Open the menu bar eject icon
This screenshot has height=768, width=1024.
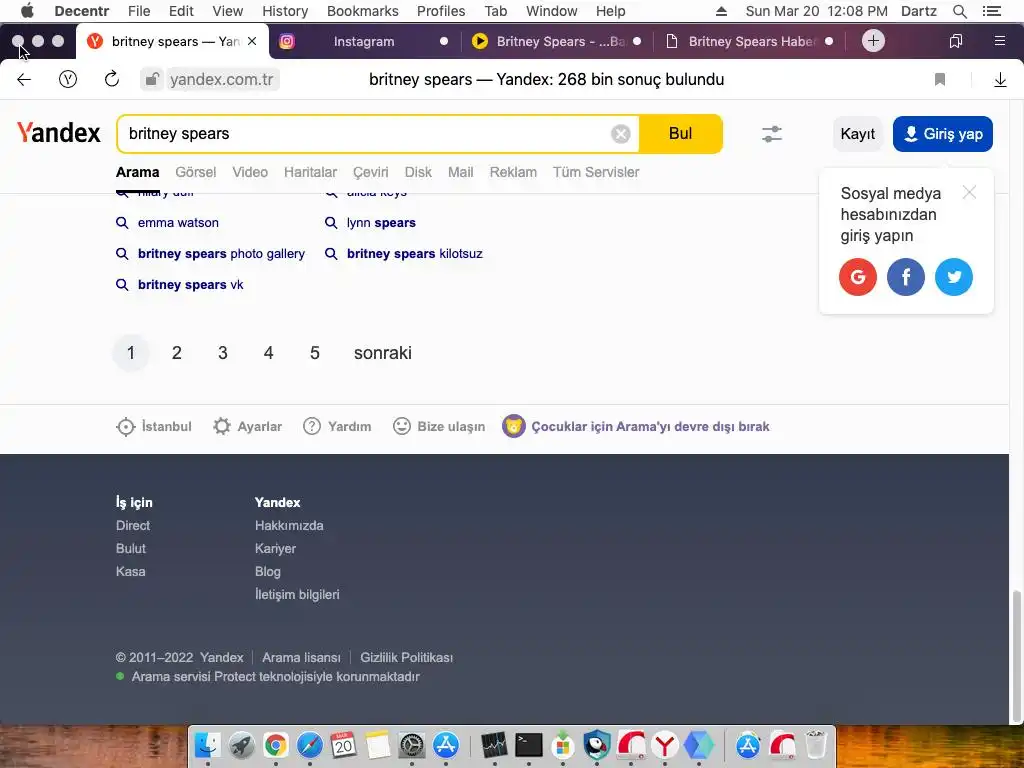tap(721, 11)
